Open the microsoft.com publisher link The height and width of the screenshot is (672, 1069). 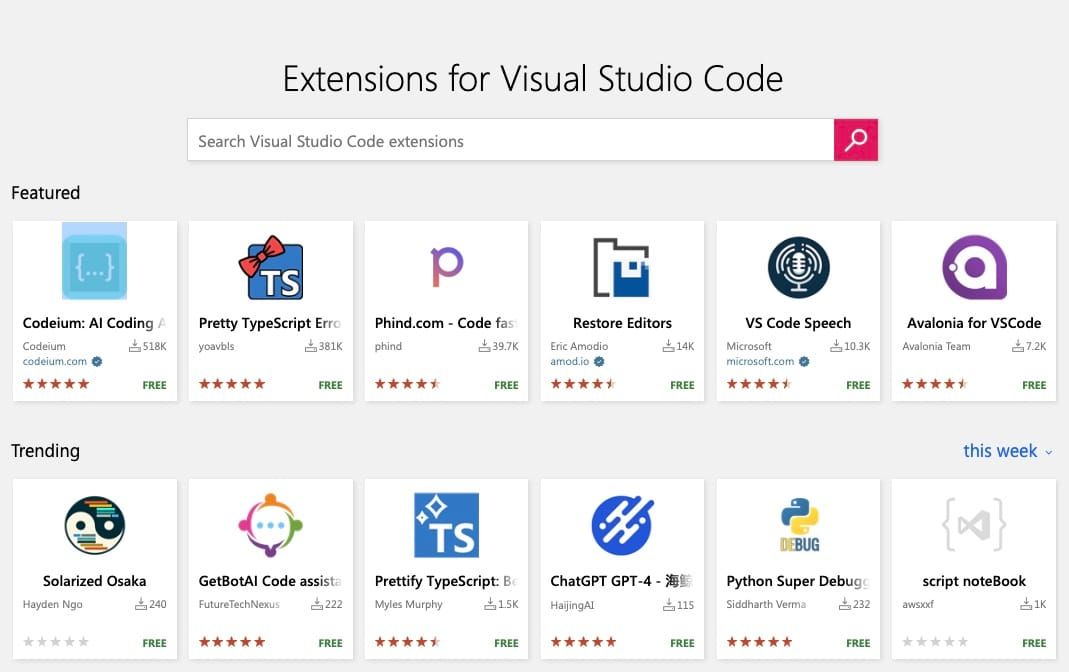(758, 361)
